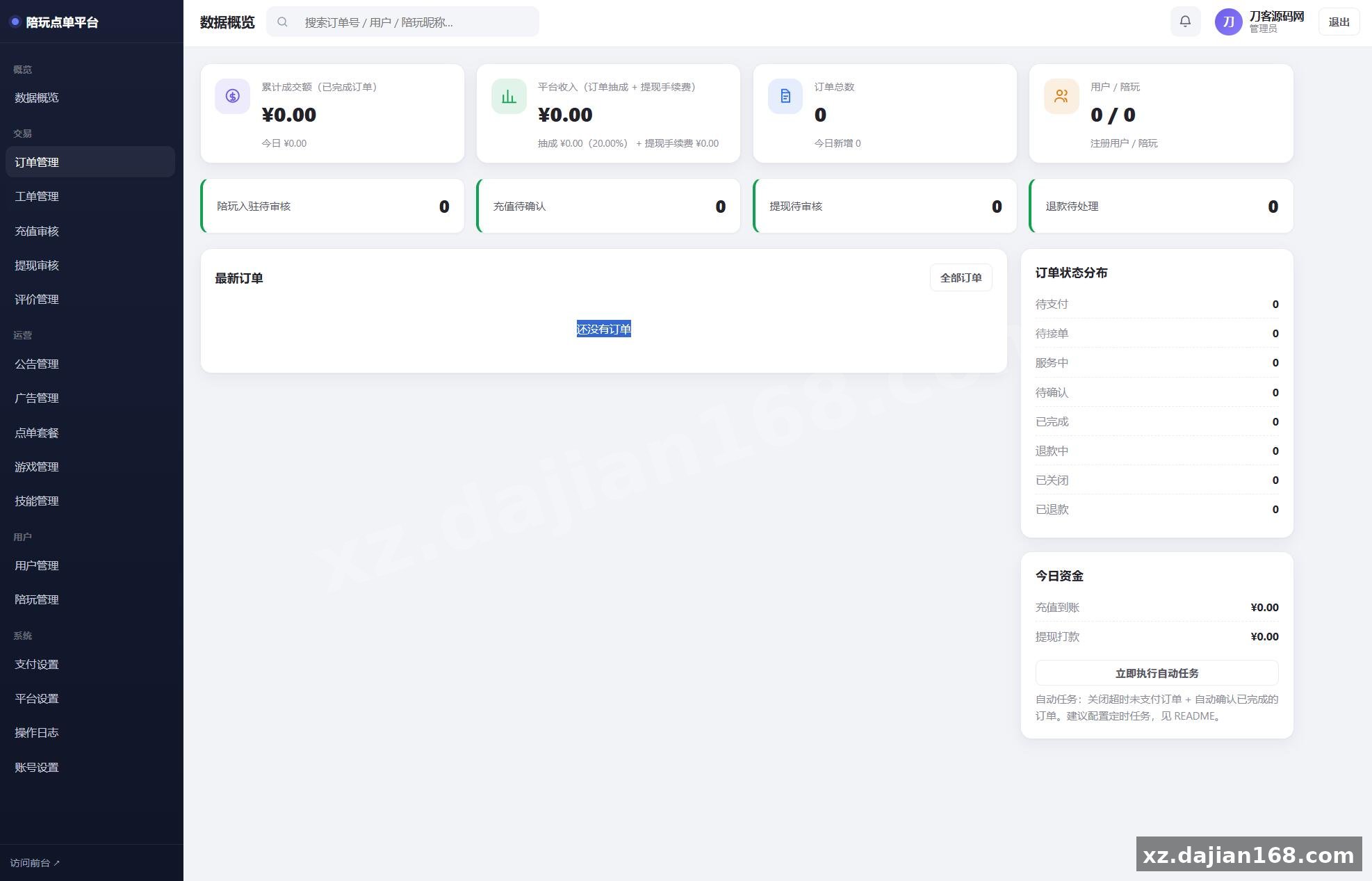Click the 全部订单 button
This screenshot has height=881, width=1372.
click(961, 277)
